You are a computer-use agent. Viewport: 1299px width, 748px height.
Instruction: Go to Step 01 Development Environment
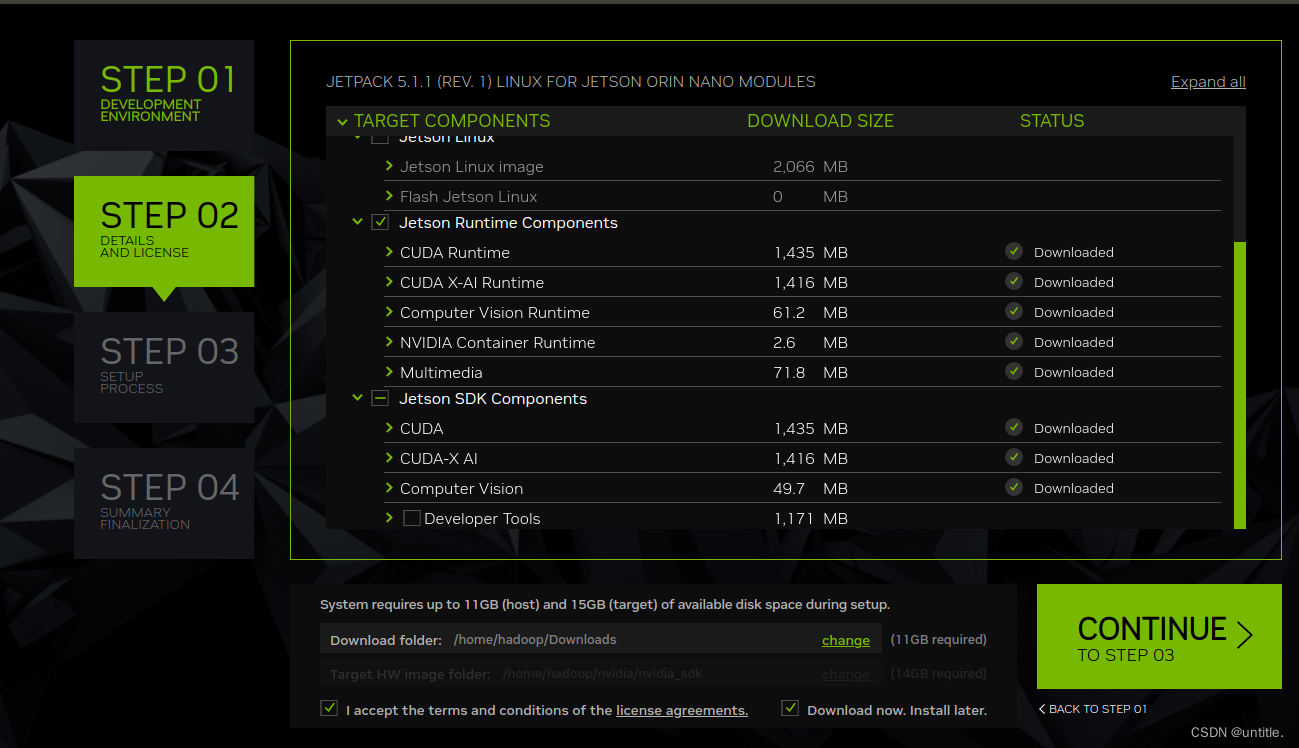tap(164, 95)
